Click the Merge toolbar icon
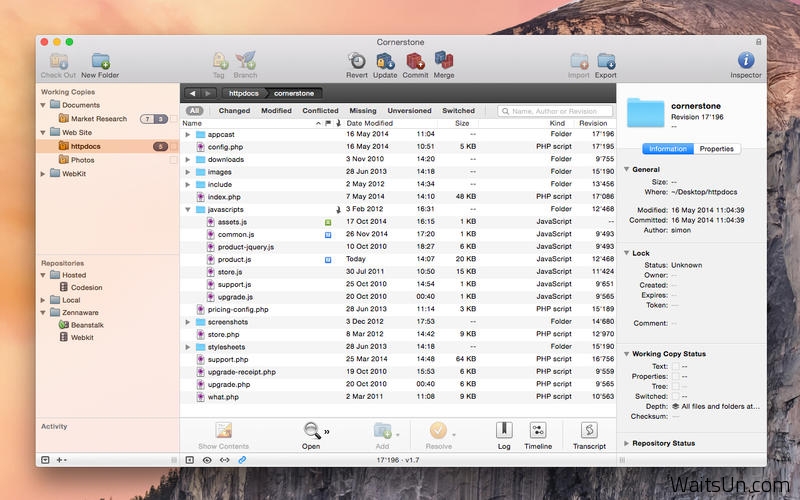The image size is (800, 500). 444,61
